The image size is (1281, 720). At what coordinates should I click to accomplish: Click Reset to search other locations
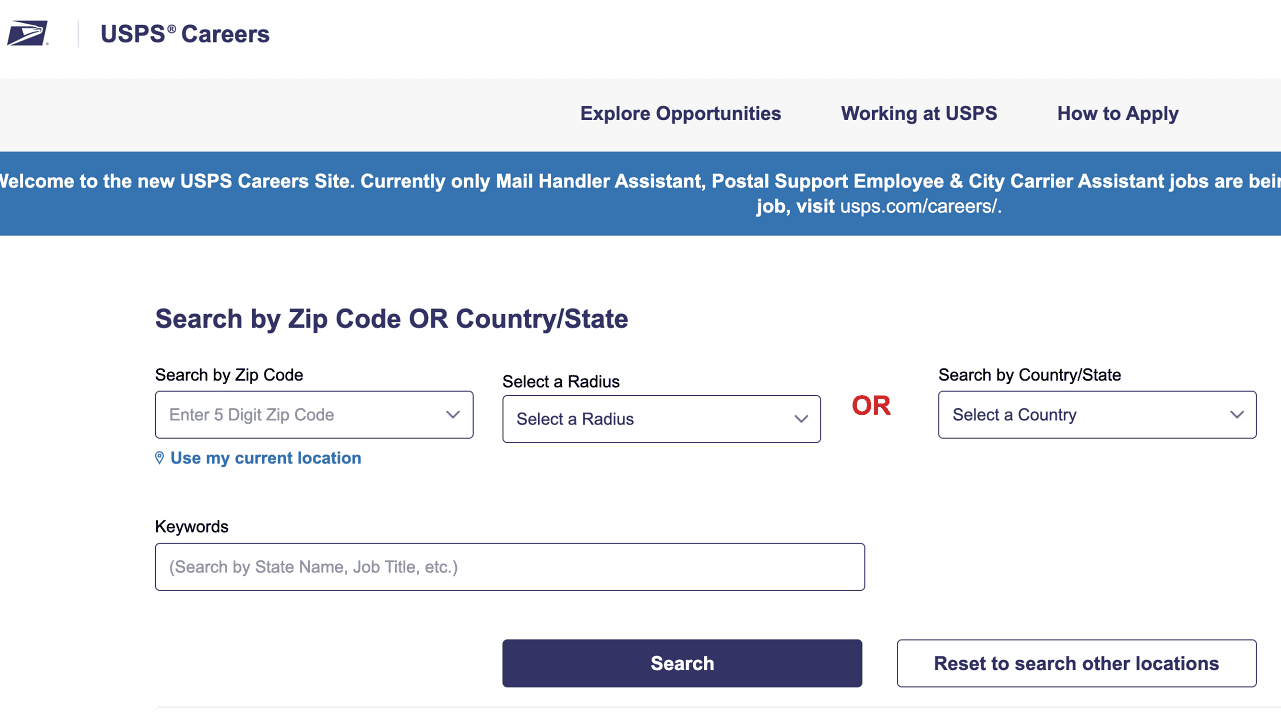click(x=1076, y=663)
